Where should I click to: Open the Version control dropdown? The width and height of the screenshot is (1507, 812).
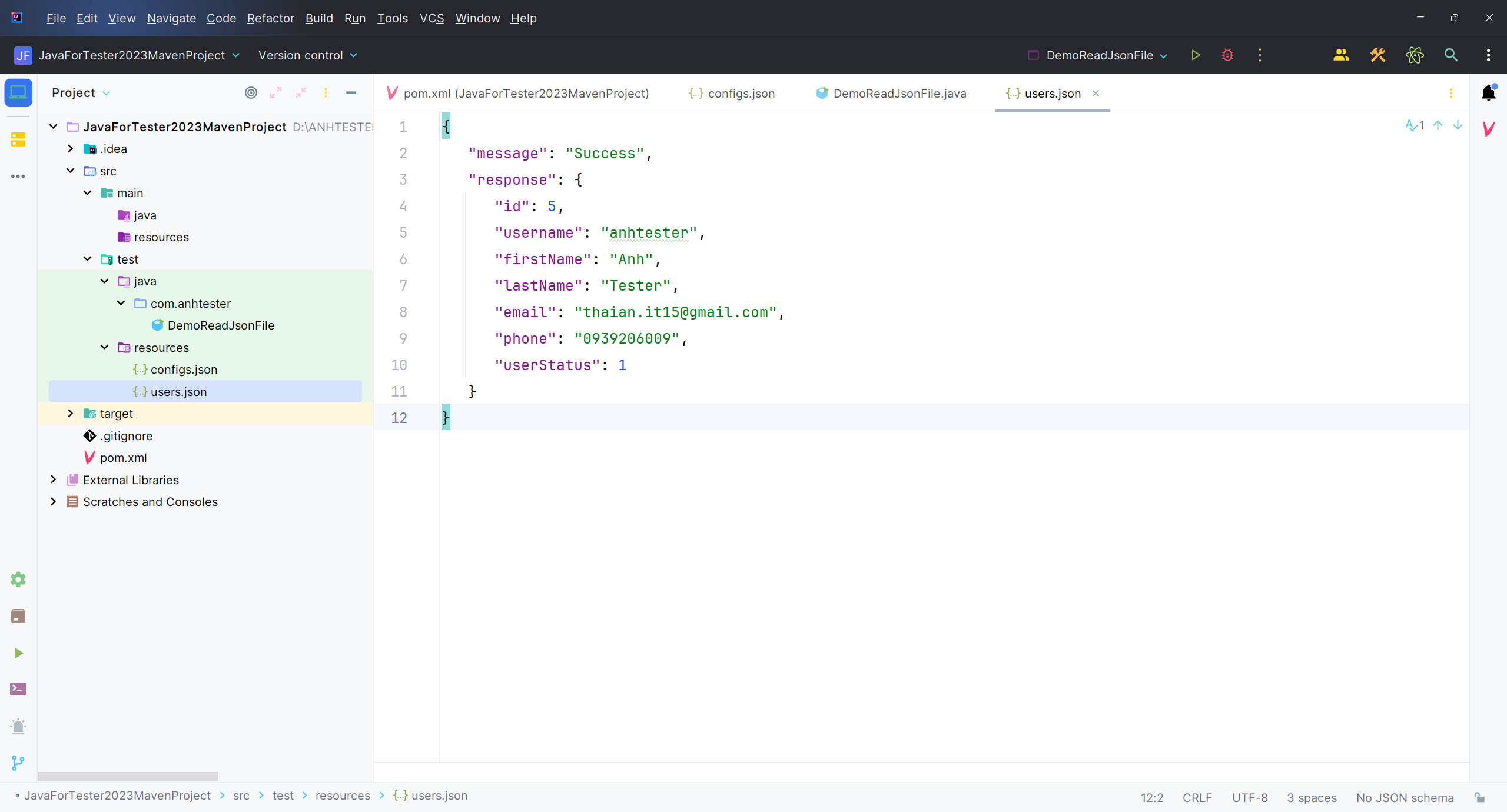[x=308, y=55]
